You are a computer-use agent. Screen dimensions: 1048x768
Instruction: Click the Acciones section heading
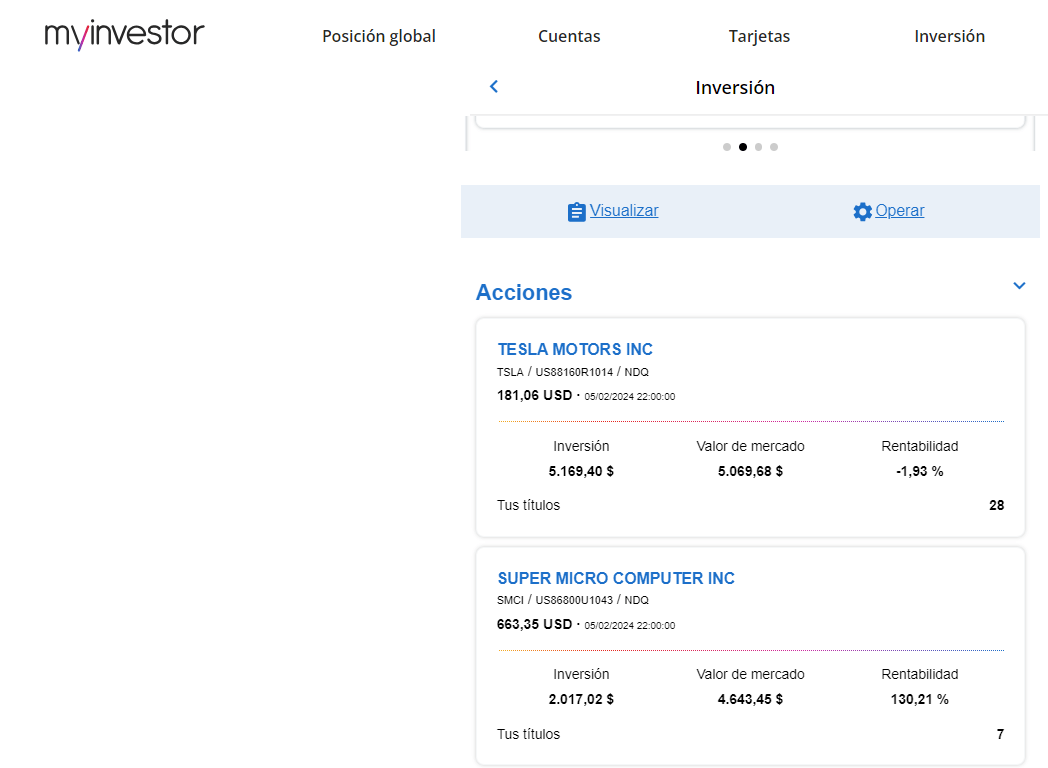(523, 292)
